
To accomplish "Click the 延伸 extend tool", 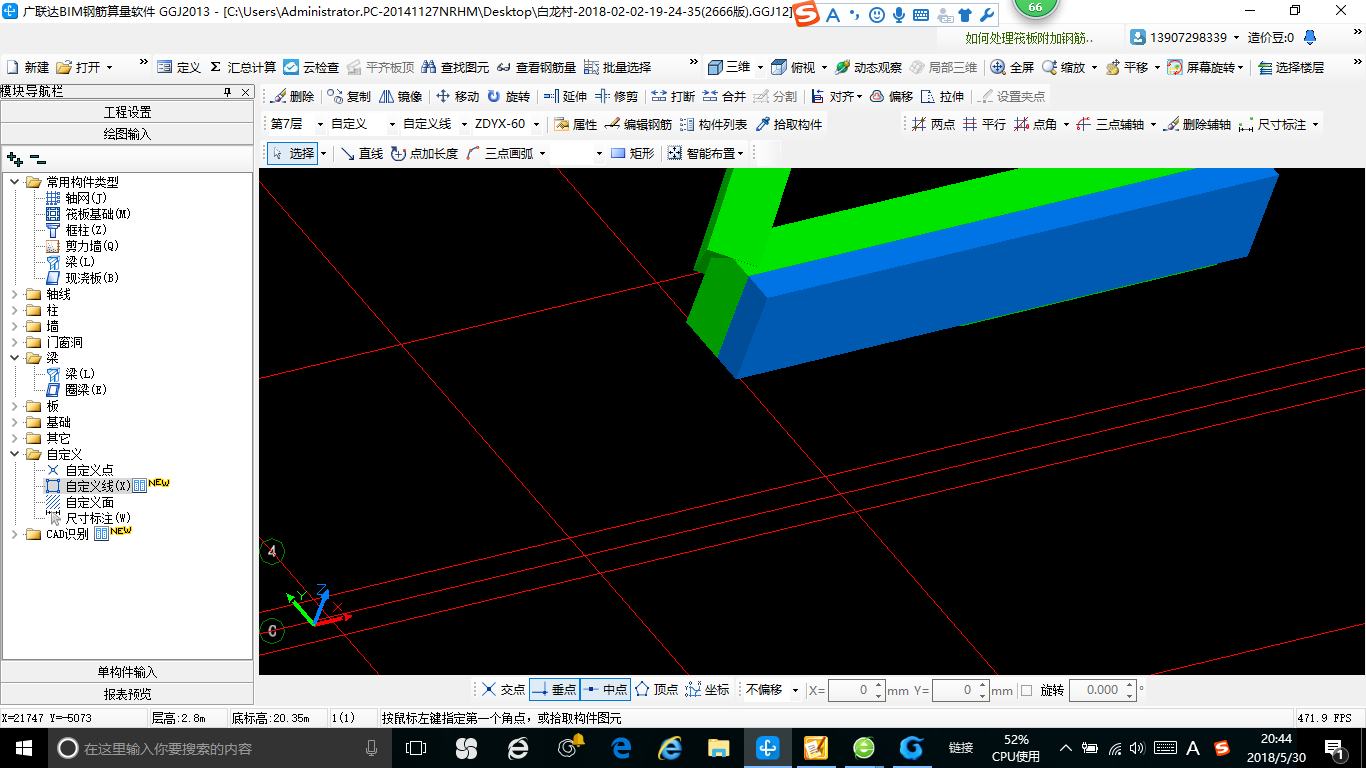I will (565, 96).
